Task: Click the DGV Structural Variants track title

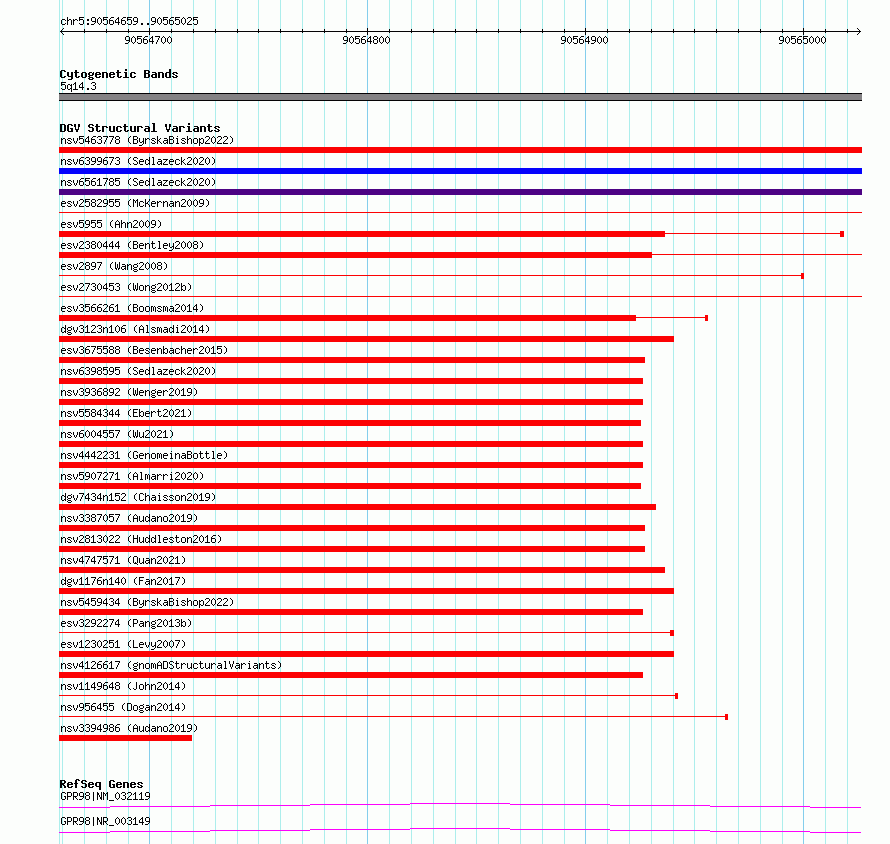Action: pyautogui.click(x=140, y=128)
